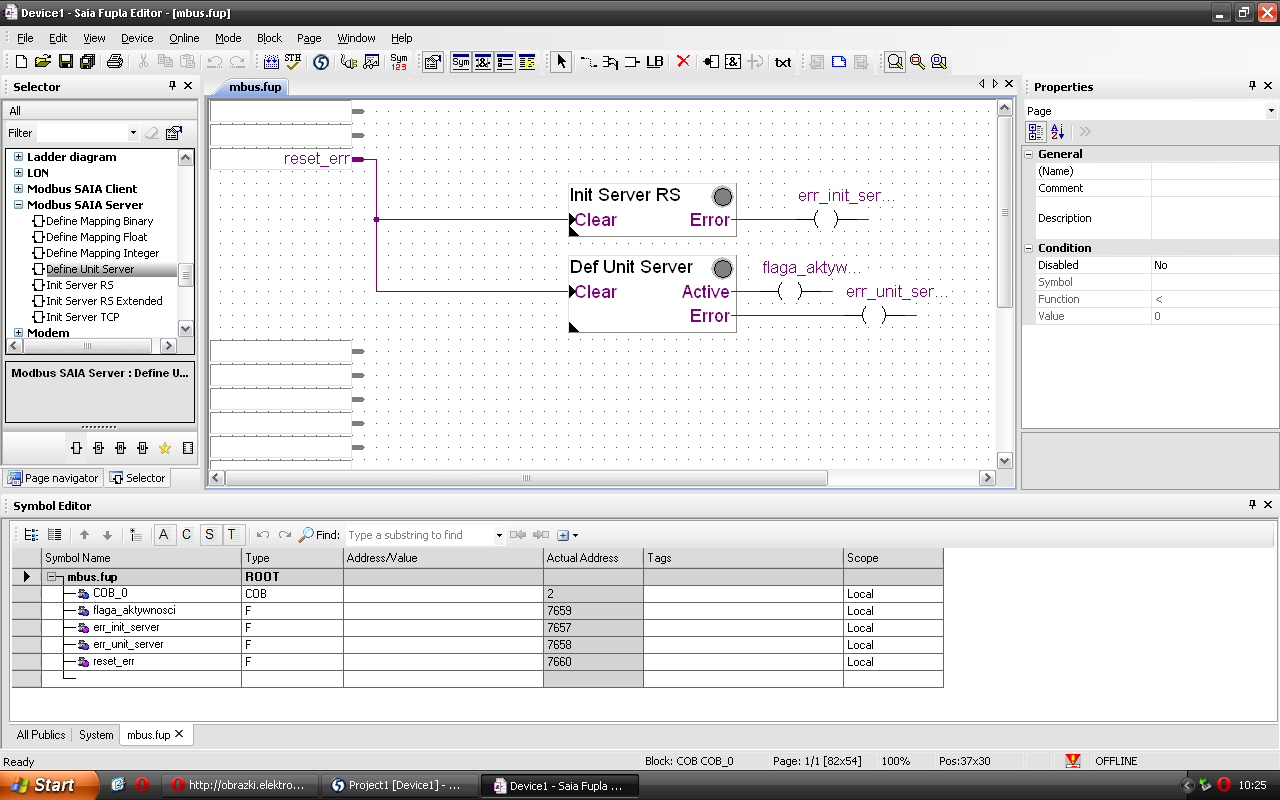Viewport: 1280px width, 800px height.
Task: Click the magnifier Find icon in Symbol Editor
Action: (x=306, y=535)
